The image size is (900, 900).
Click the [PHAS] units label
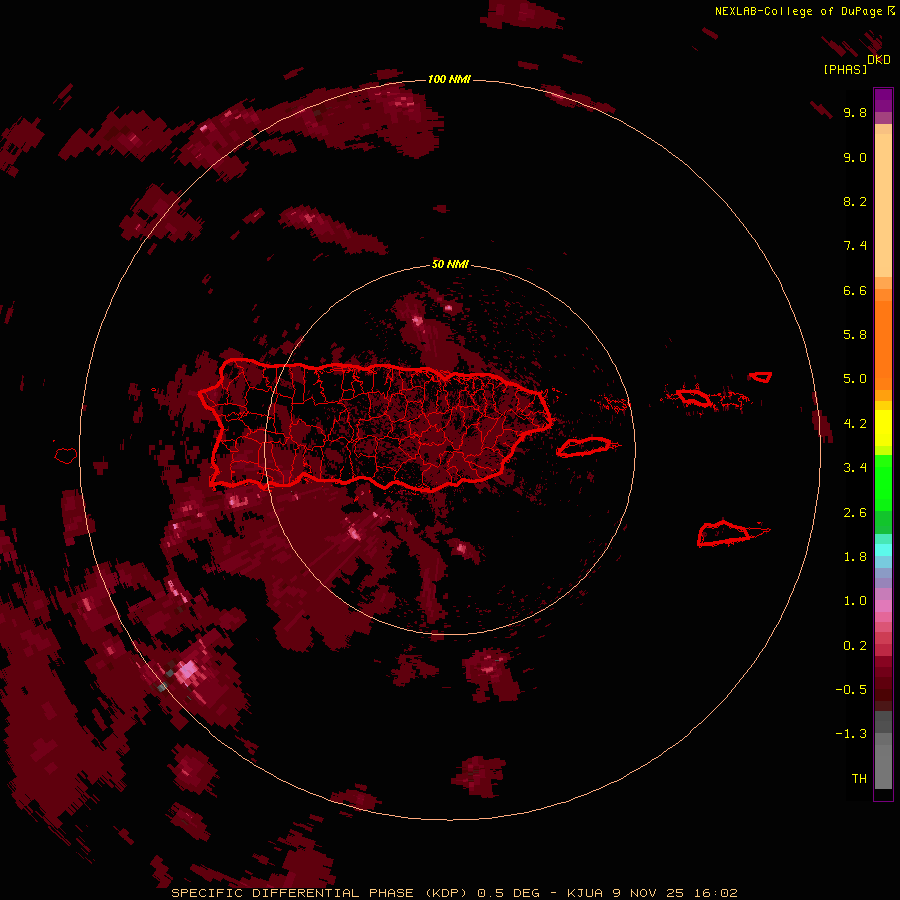point(845,69)
